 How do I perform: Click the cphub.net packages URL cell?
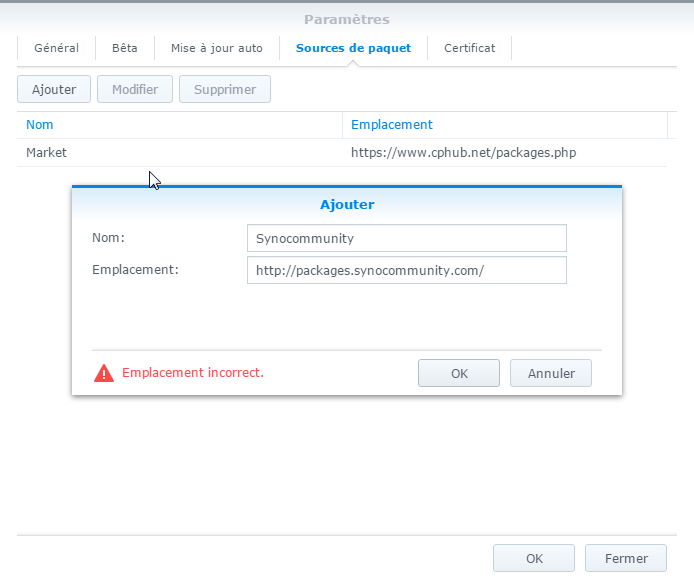463,153
